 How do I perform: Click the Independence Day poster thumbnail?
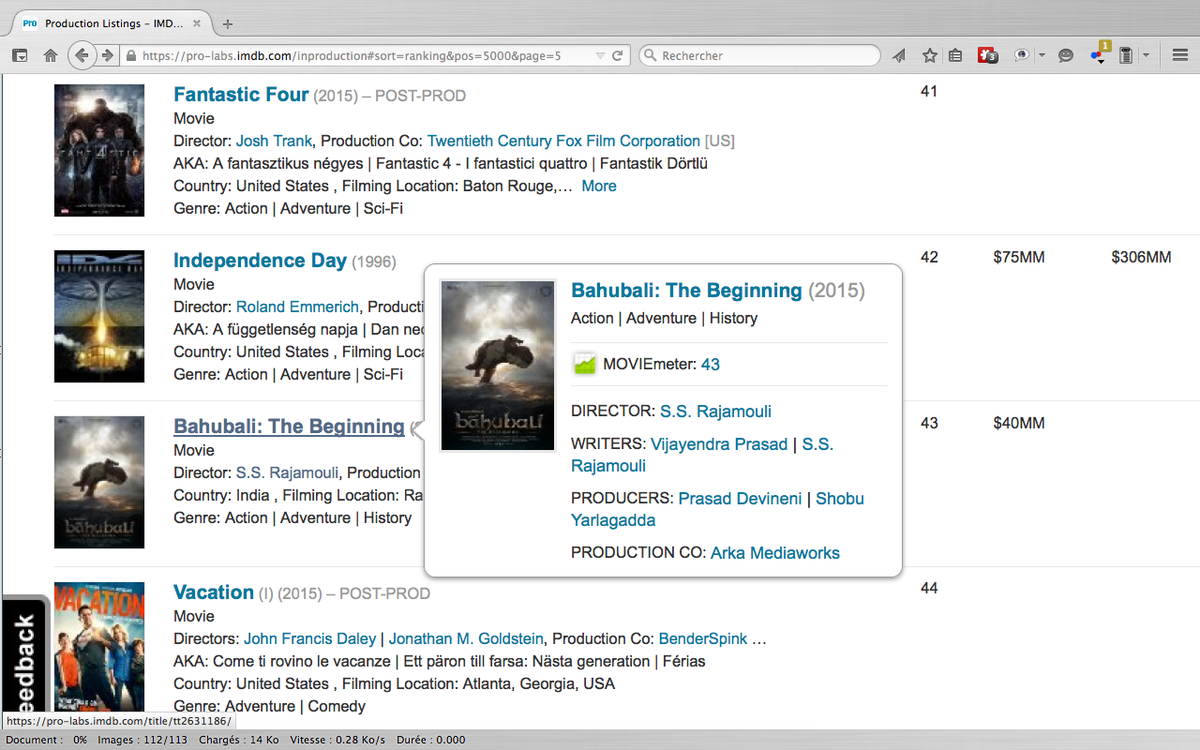pos(99,316)
